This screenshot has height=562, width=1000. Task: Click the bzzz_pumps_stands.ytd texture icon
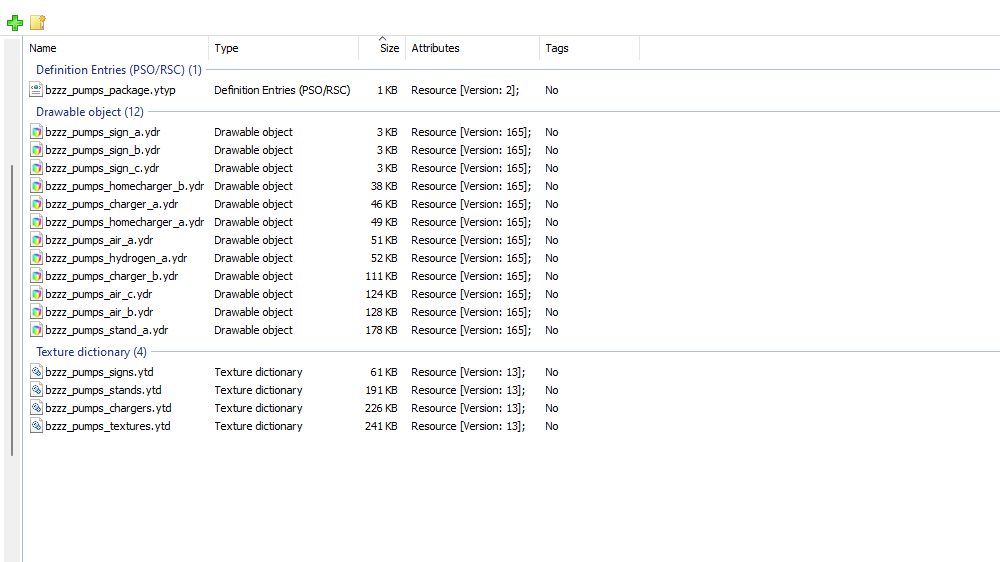click(36, 390)
